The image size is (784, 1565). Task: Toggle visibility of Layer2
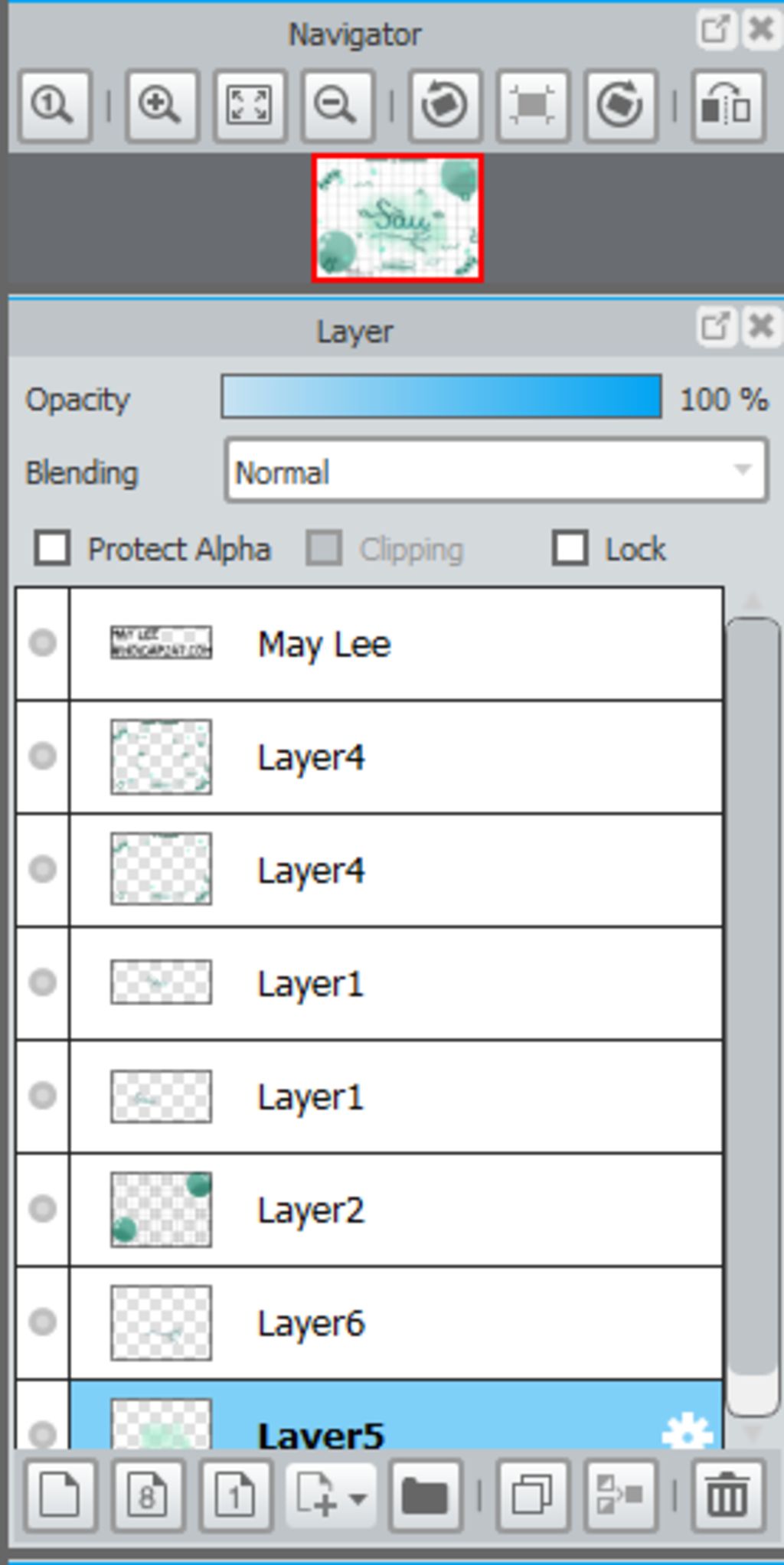(43, 1208)
